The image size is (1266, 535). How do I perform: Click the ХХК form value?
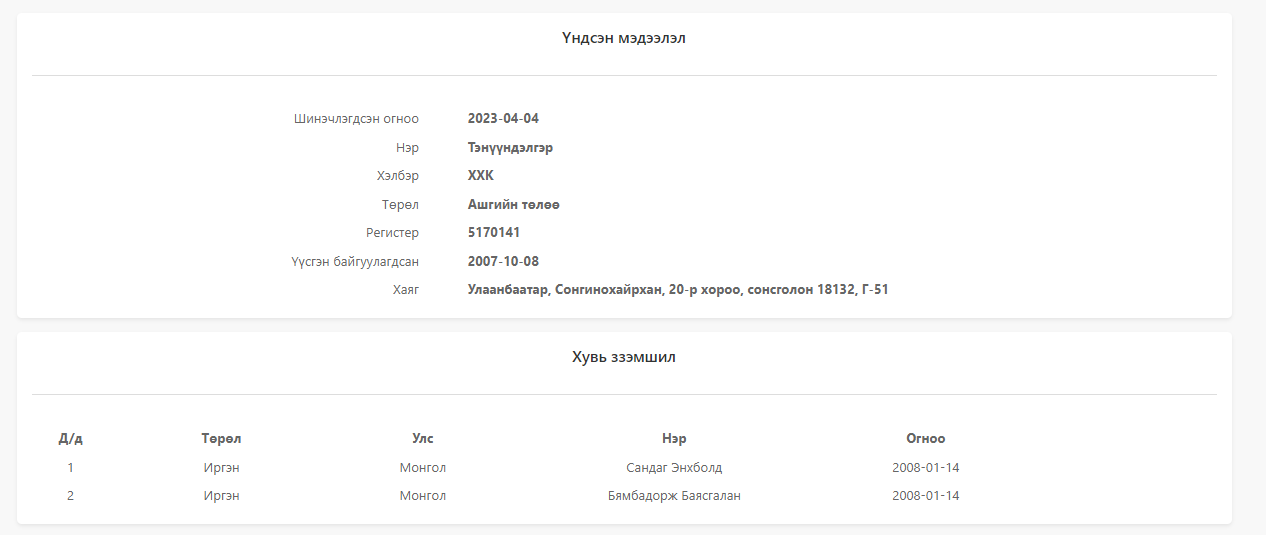pos(481,176)
